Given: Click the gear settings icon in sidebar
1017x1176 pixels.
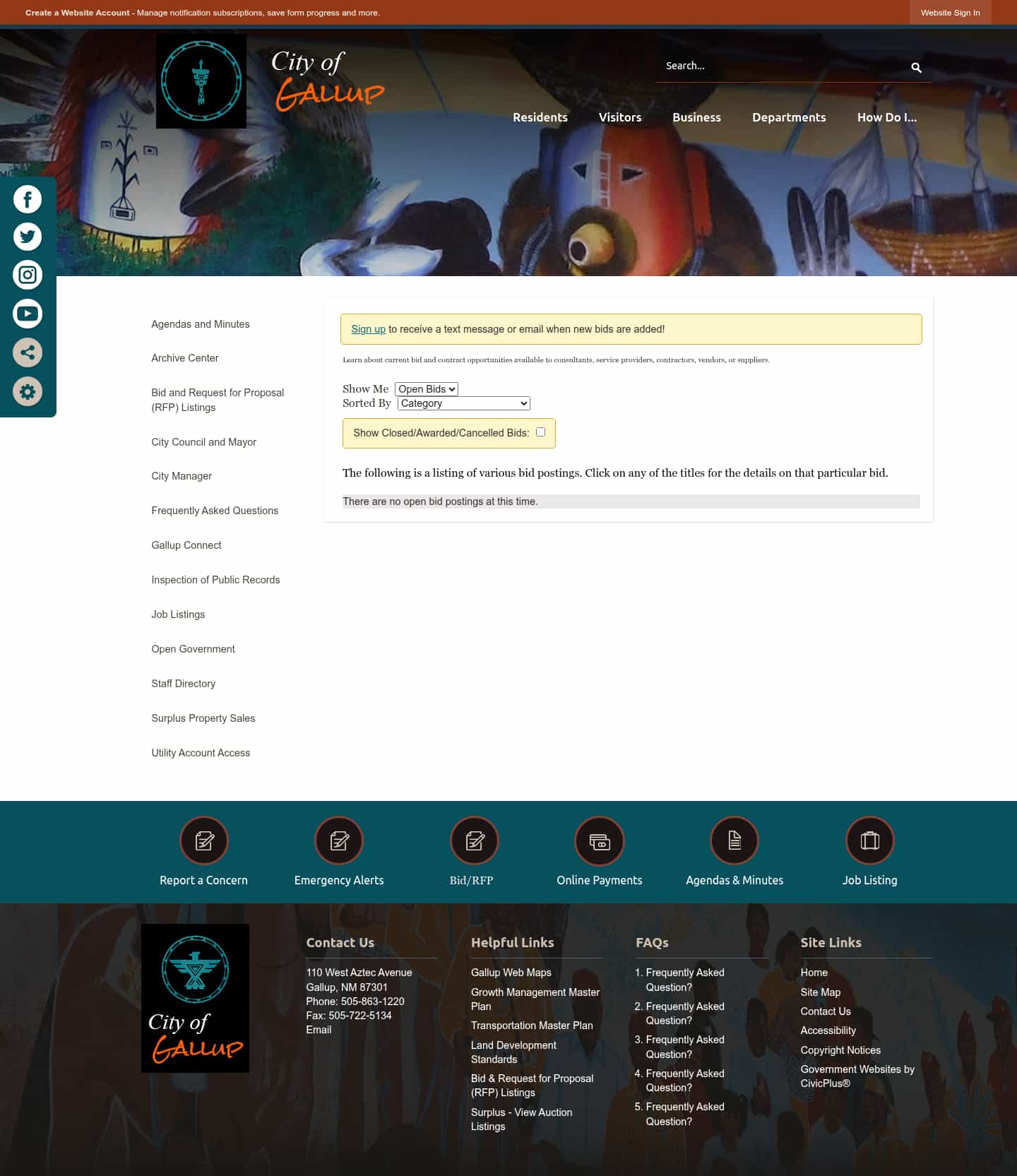Looking at the screenshot, I should (x=28, y=391).
